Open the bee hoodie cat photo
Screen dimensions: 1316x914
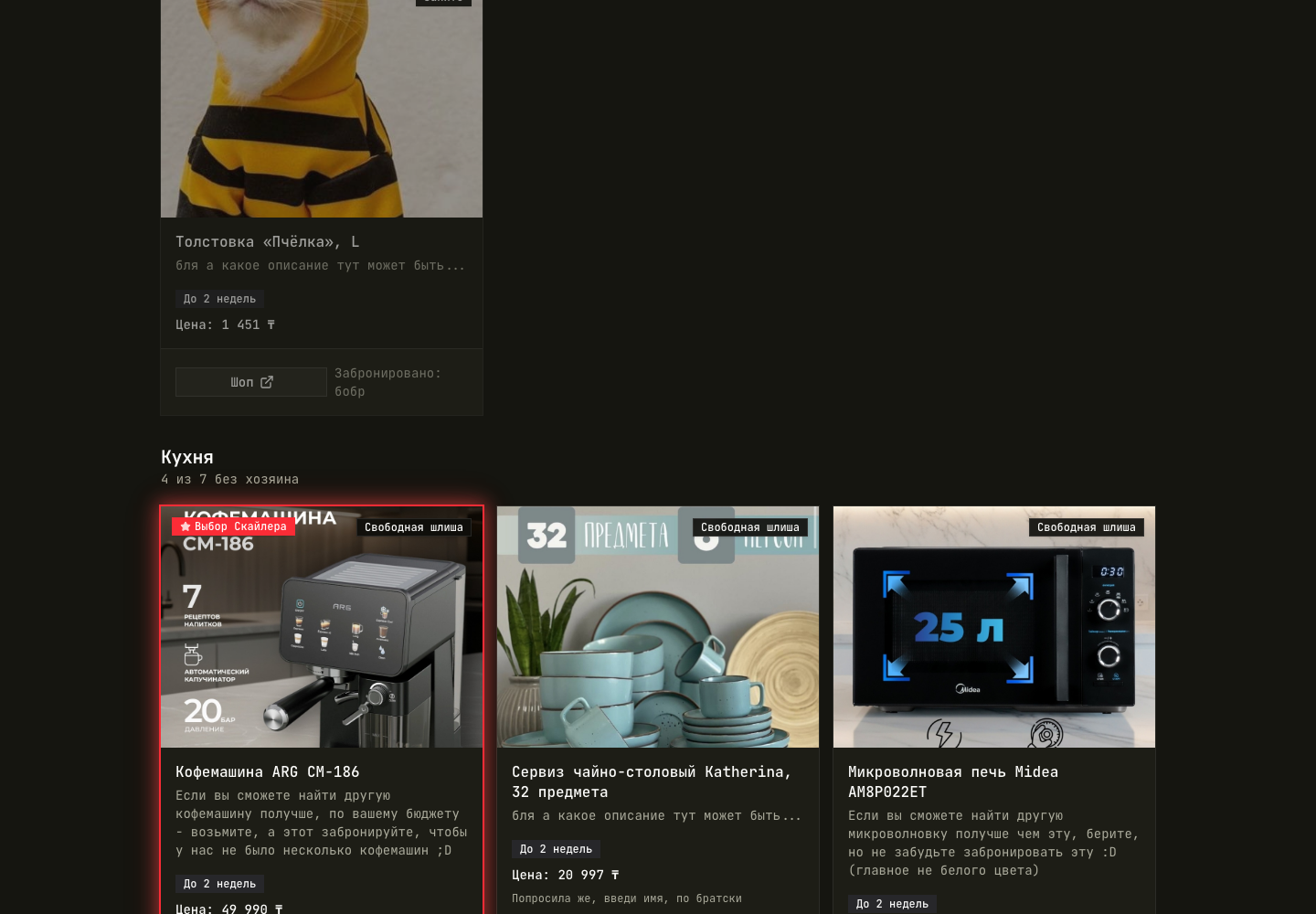coord(322,109)
